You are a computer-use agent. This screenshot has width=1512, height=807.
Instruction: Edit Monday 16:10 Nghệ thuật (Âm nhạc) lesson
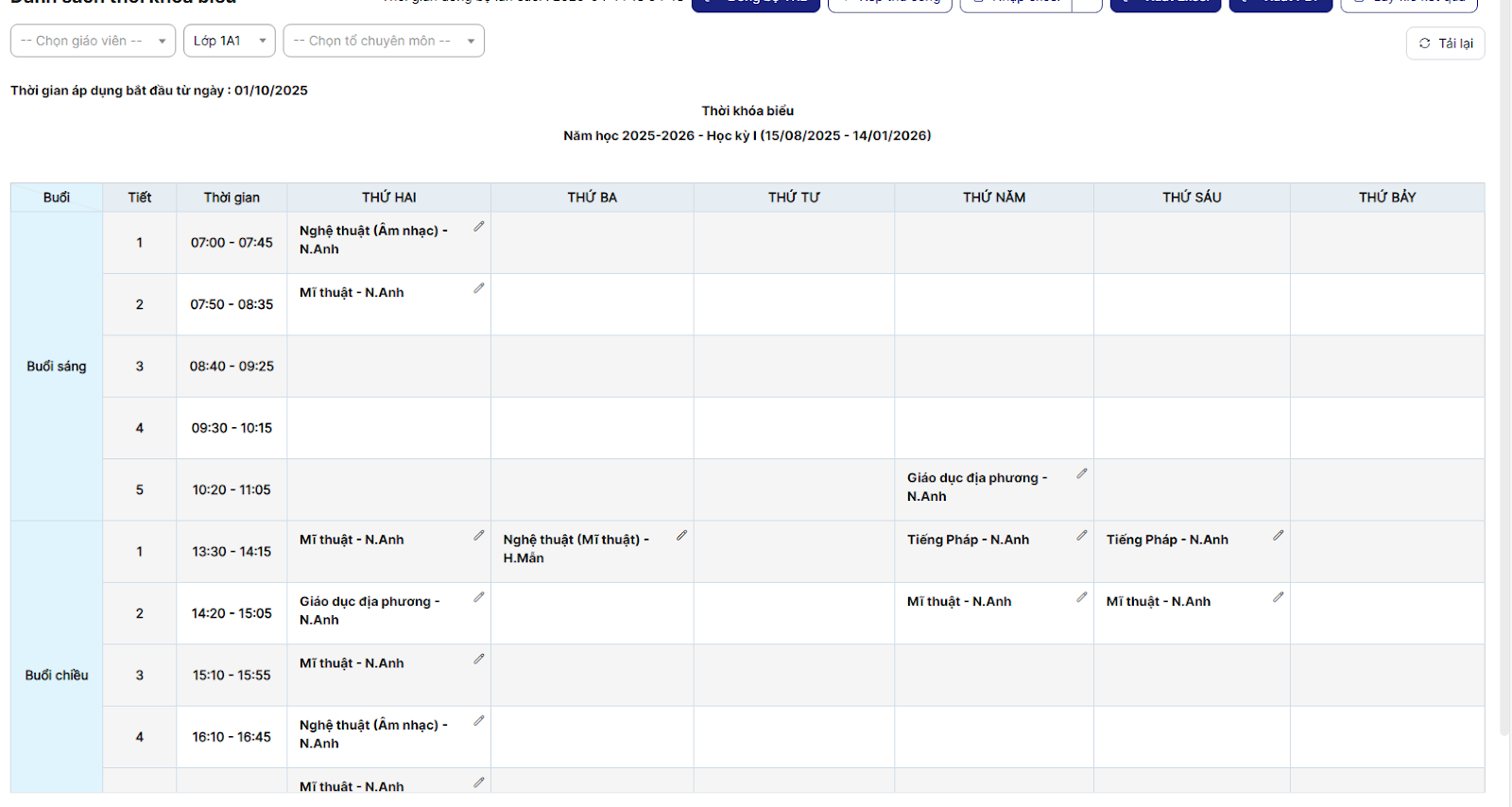[479, 721]
